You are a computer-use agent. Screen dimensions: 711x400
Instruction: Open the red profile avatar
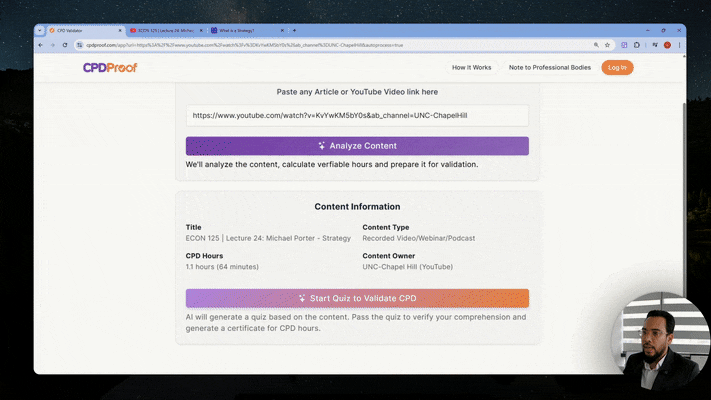click(667, 45)
